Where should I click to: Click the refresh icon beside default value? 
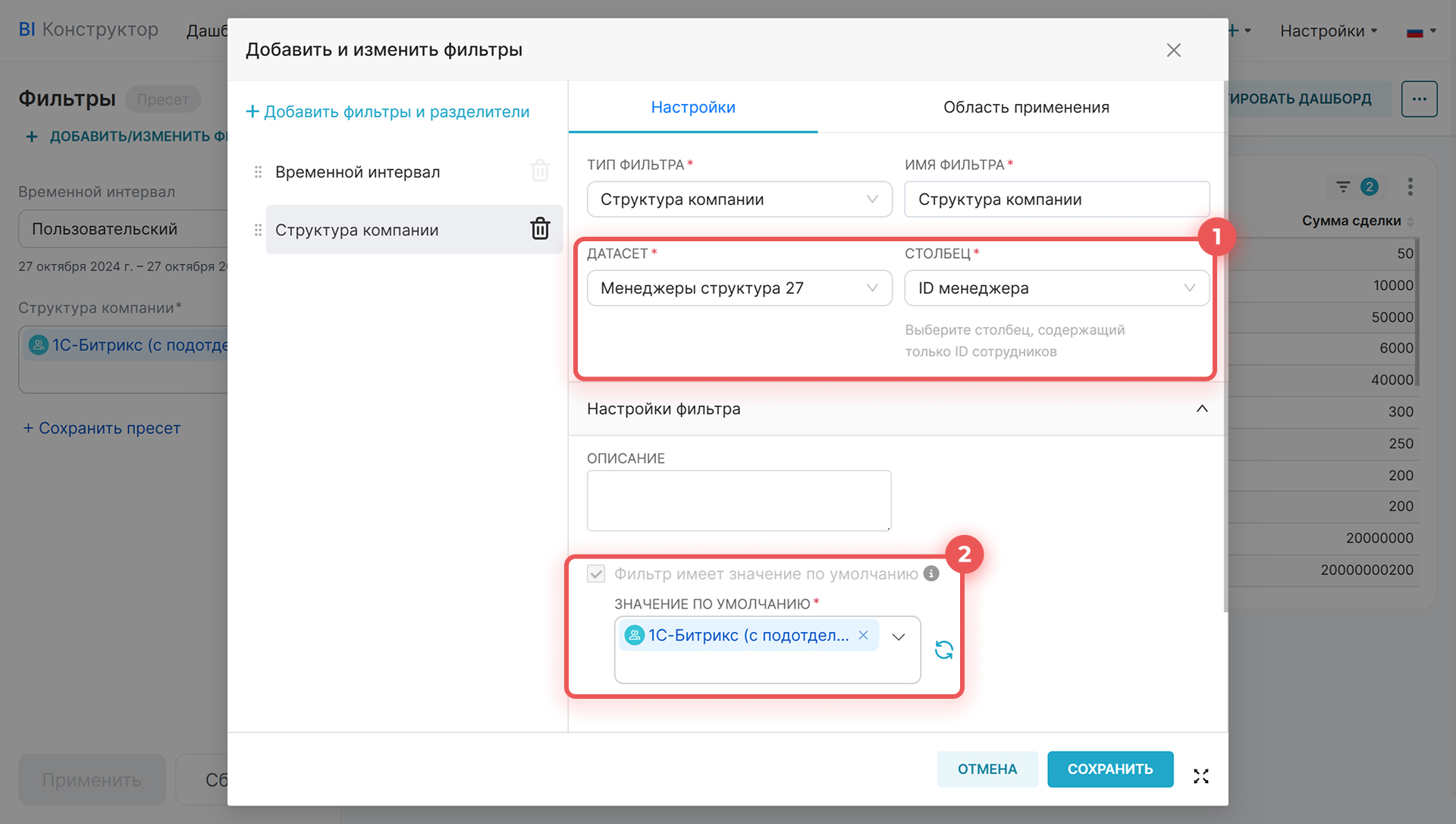pyautogui.click(x=943, y=649)
